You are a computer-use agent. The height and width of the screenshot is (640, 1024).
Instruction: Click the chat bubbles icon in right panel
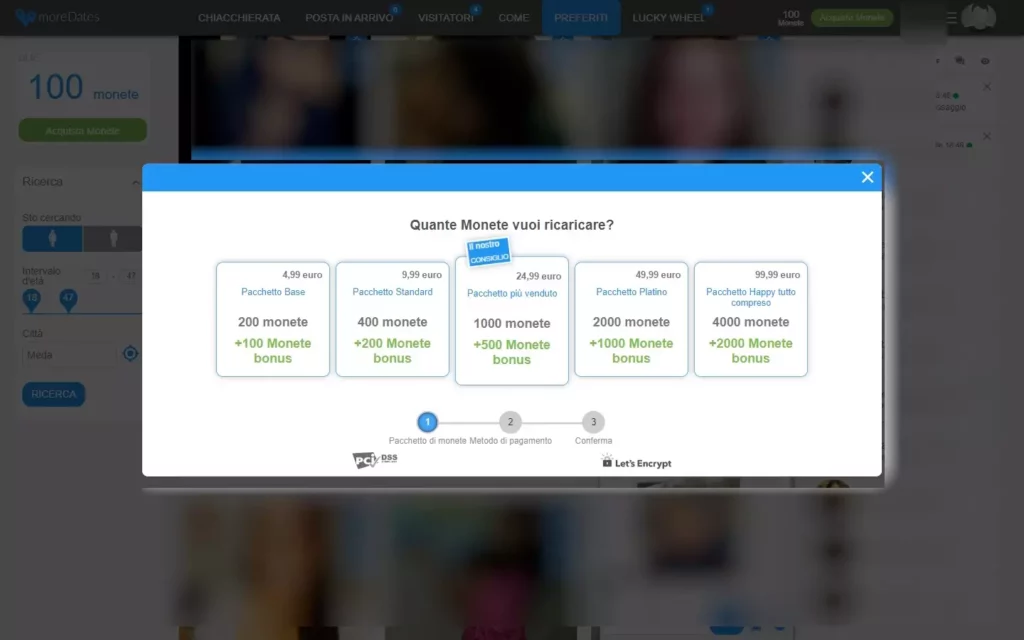click(959, 61)
